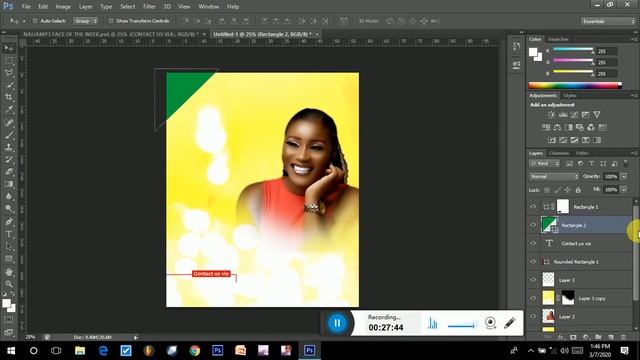Click the color spectrum ramp bar
The width and height of the screenshot is (640, 360).
click(x=575, y=85)
